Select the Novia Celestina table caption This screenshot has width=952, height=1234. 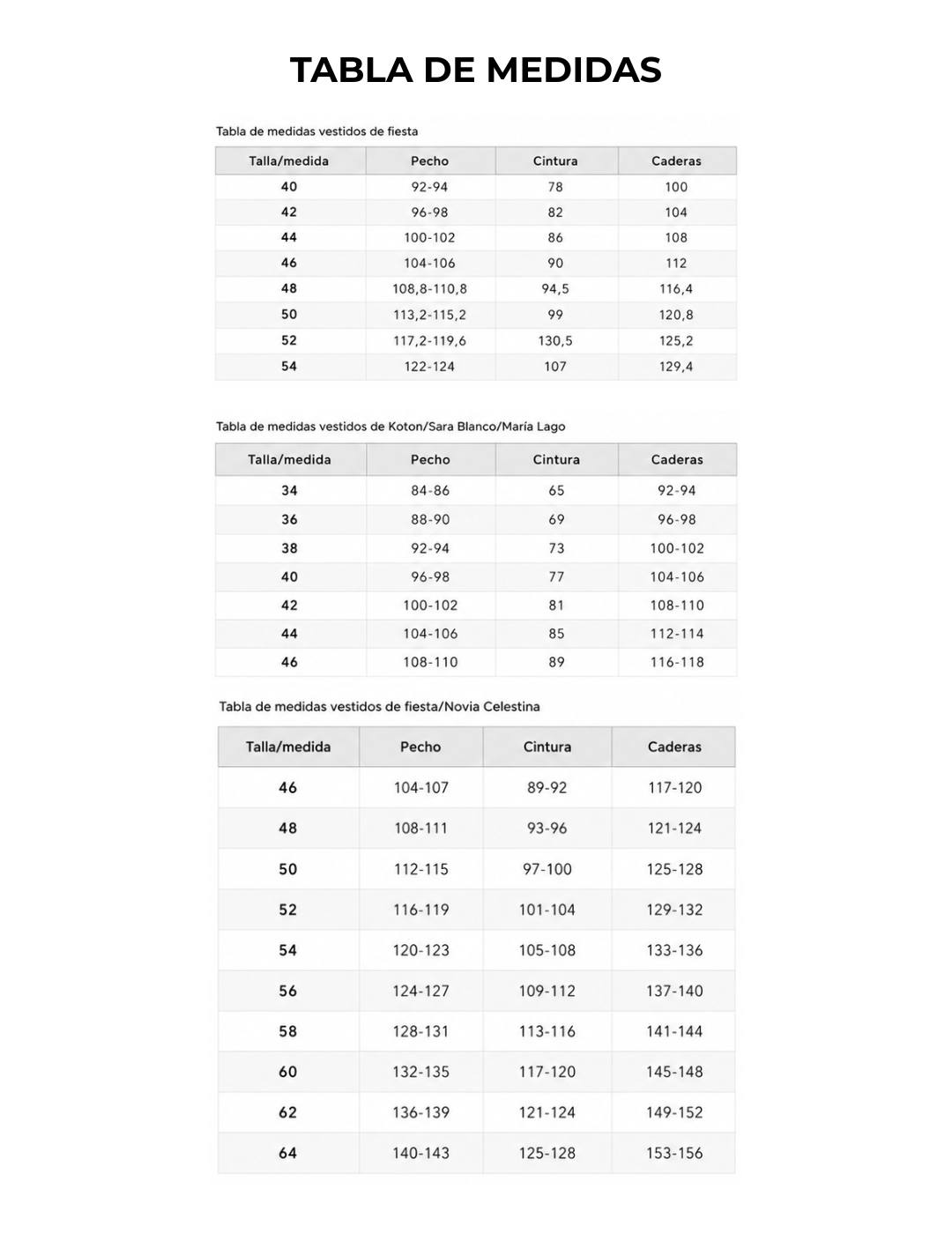click(379, 706)
